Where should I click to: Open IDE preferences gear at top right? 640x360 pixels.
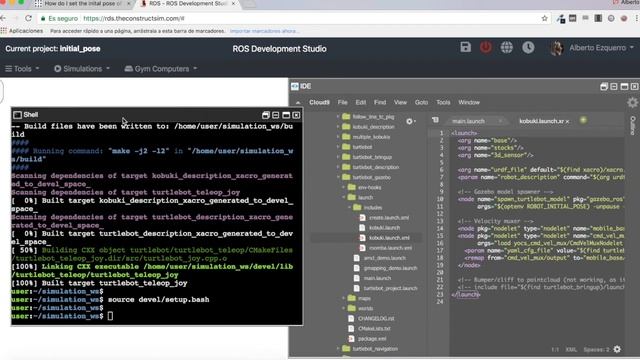[x=632, y=102]
